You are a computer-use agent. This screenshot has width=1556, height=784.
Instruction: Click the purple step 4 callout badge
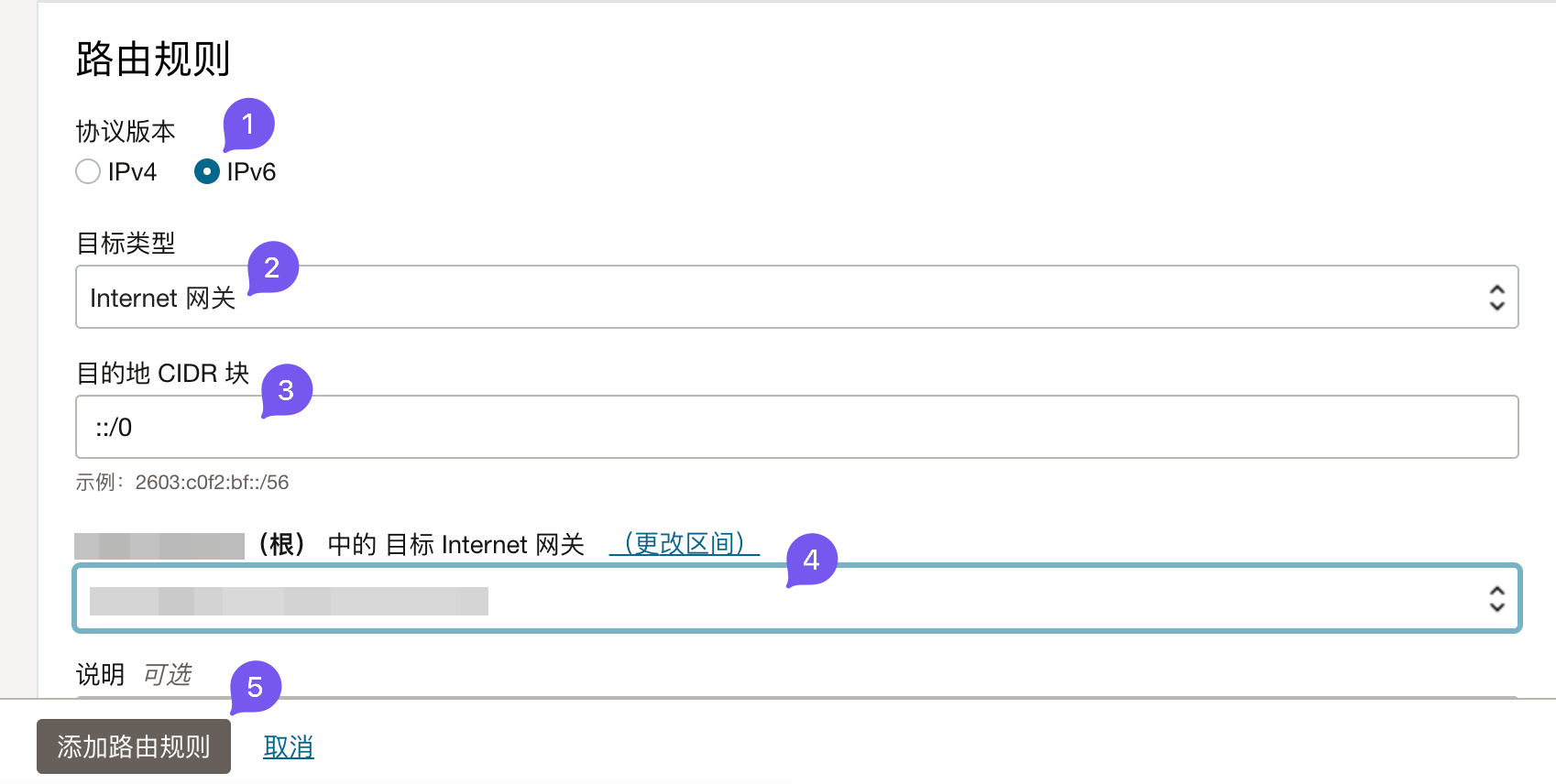[811, 560]
